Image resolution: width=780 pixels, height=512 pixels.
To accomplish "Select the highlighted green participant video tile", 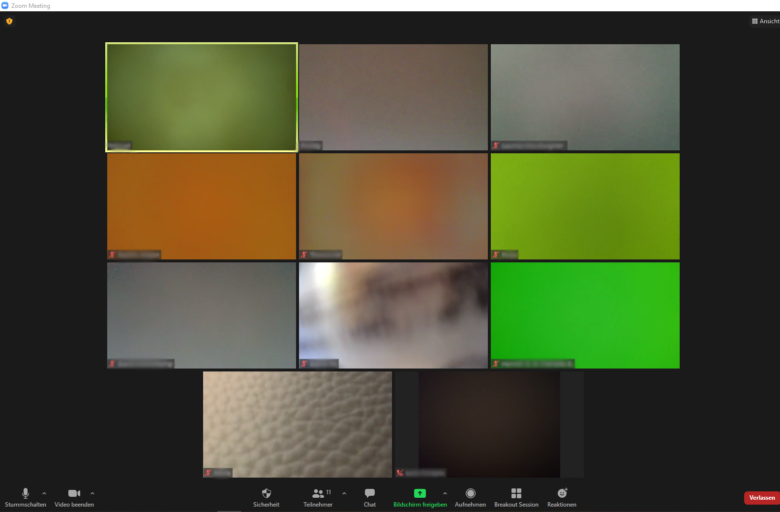I will [201, 96].
